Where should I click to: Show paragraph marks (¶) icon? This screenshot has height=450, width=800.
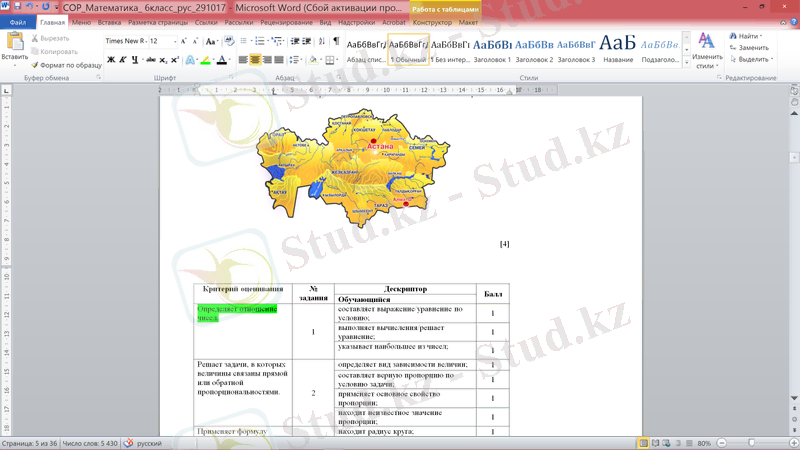coord(336,41)
